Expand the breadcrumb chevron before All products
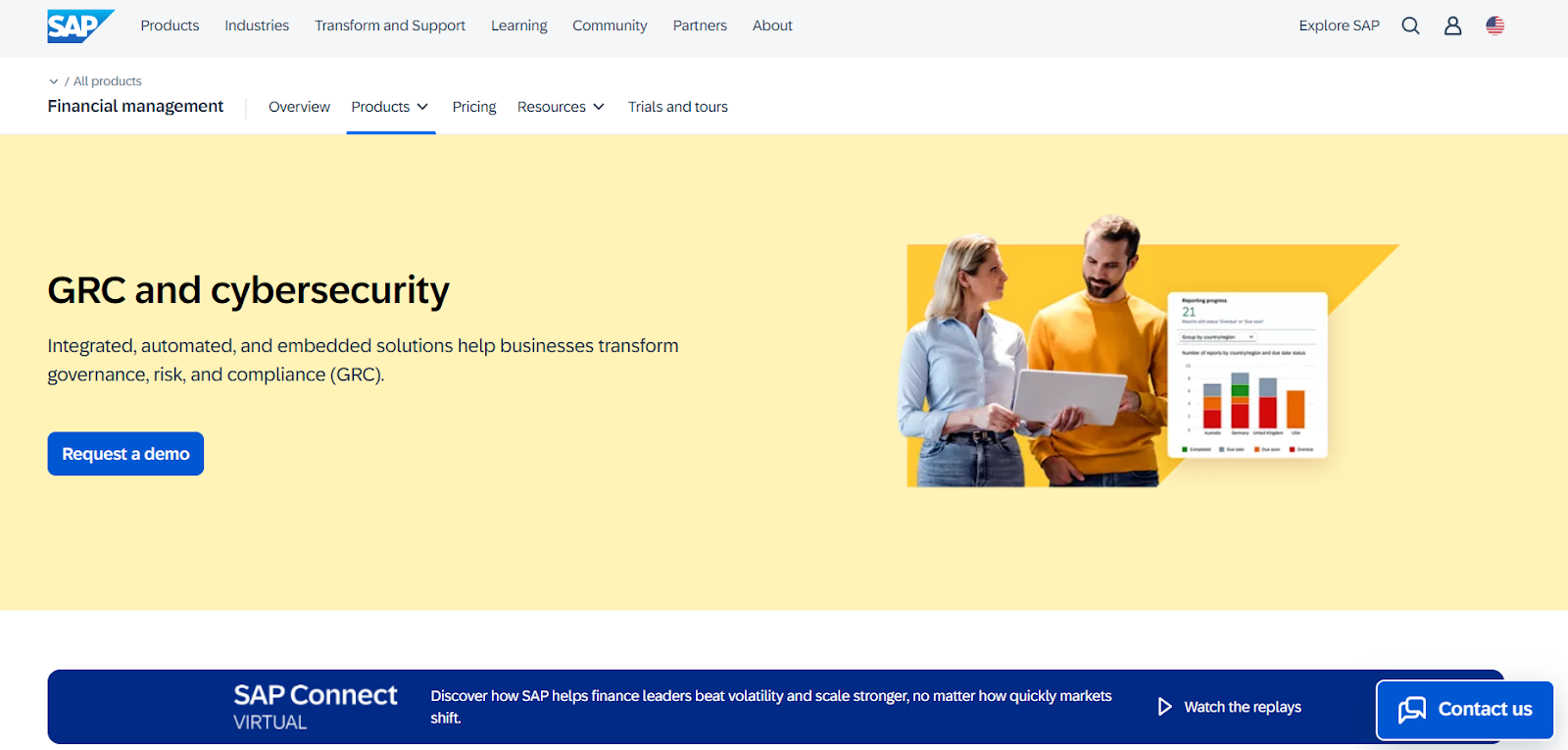 53,81
